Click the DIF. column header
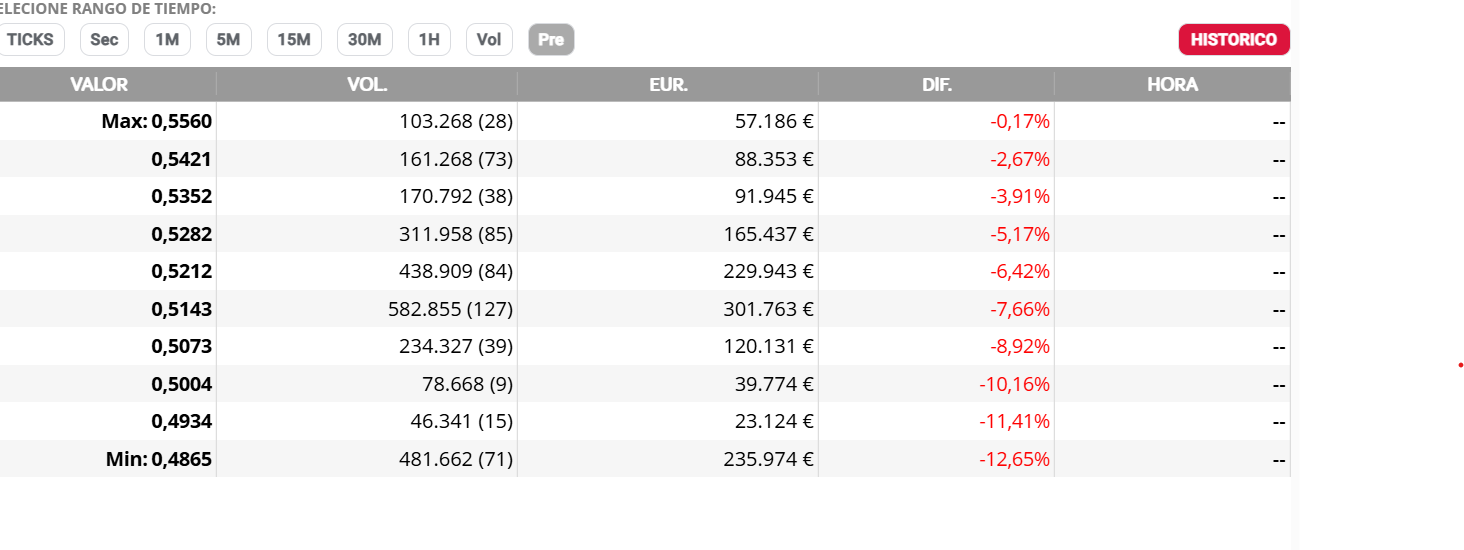Viewport: 1464px width, 550px height. click(x=937, y=85)
